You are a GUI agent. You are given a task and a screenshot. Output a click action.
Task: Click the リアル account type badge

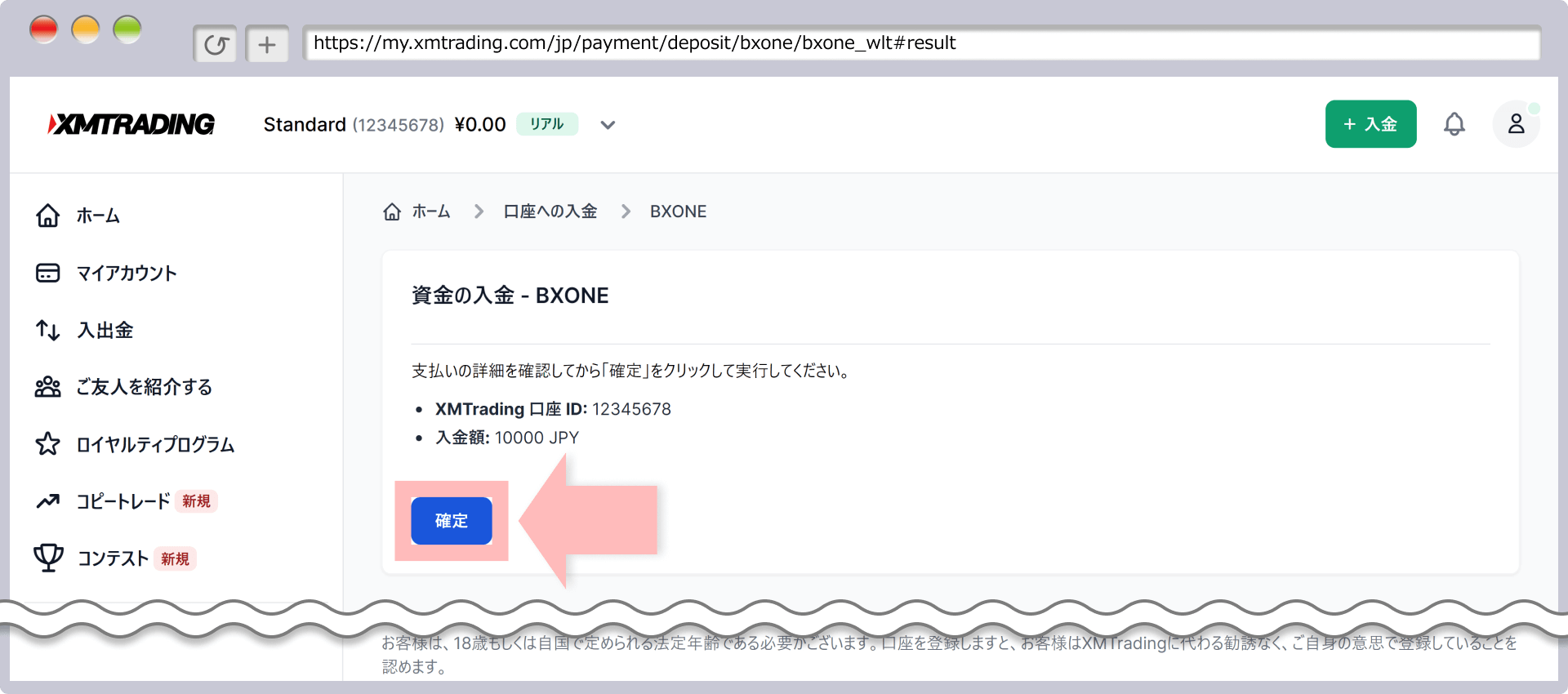coord(546,124)
